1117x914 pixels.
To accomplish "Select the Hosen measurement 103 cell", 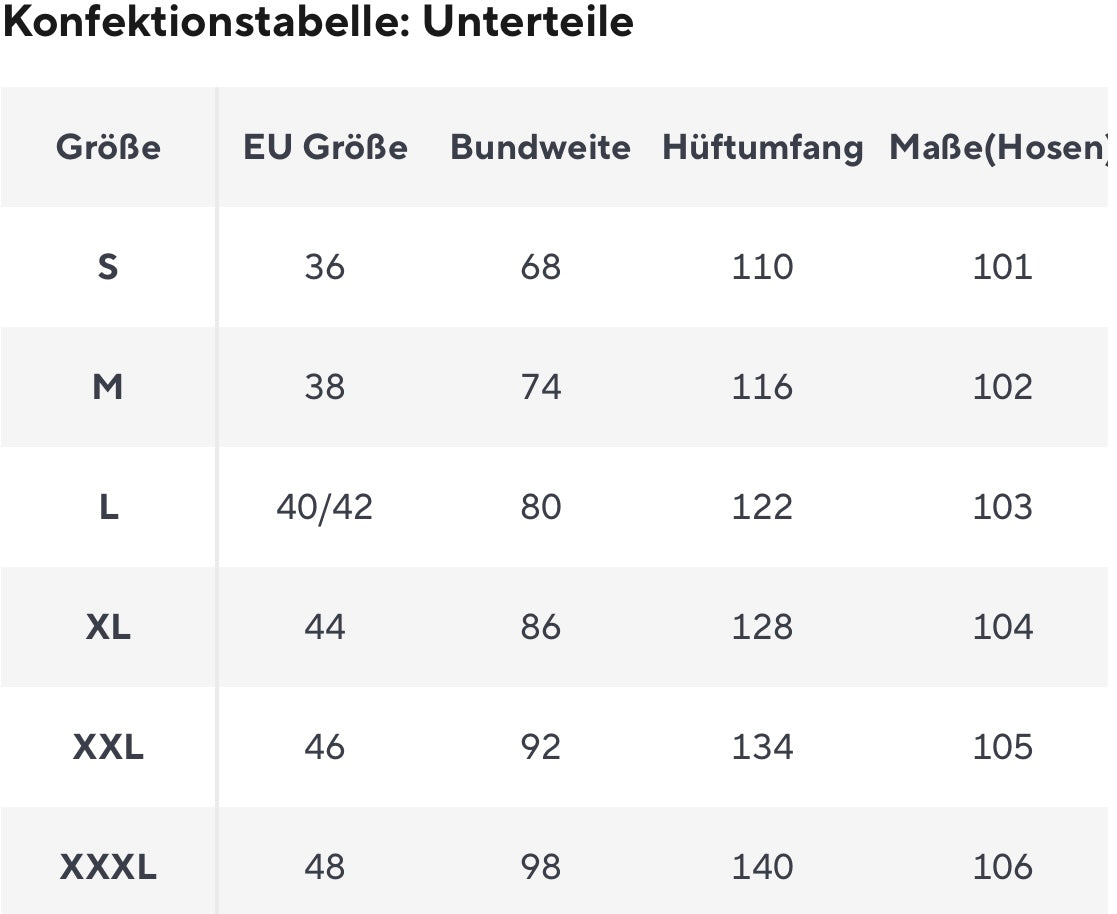I will 1002,507.
